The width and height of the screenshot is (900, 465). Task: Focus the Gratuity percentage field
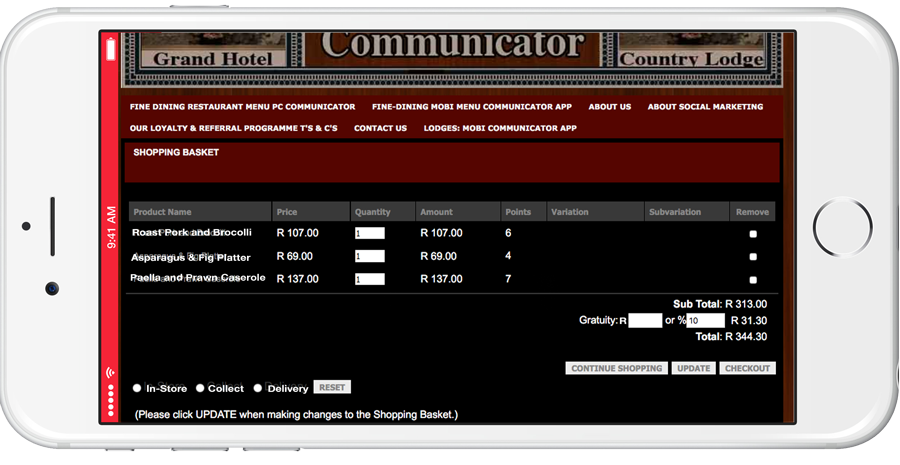[x=706, y=320]
